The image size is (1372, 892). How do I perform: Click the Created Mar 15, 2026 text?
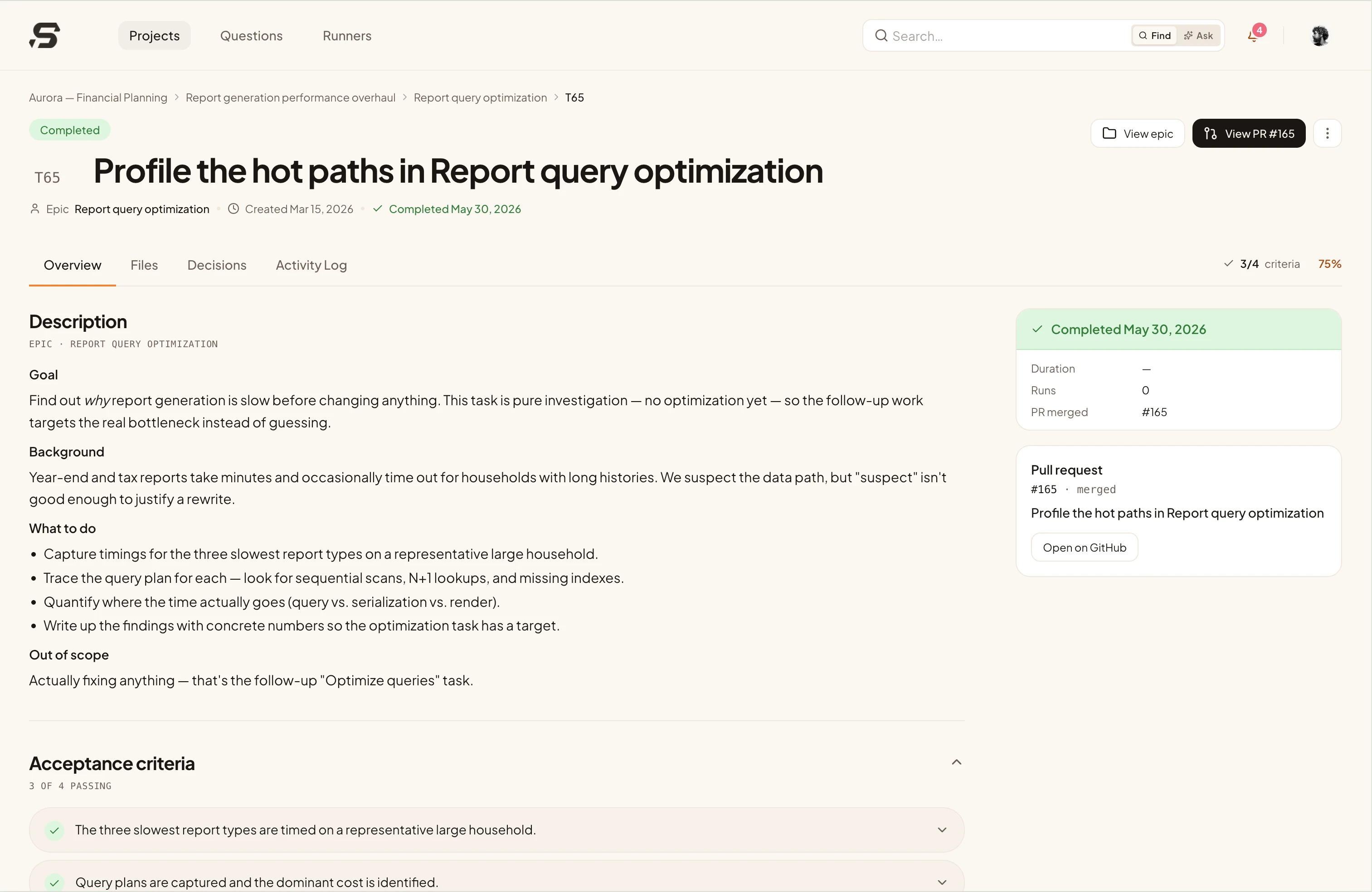(299, 208)
